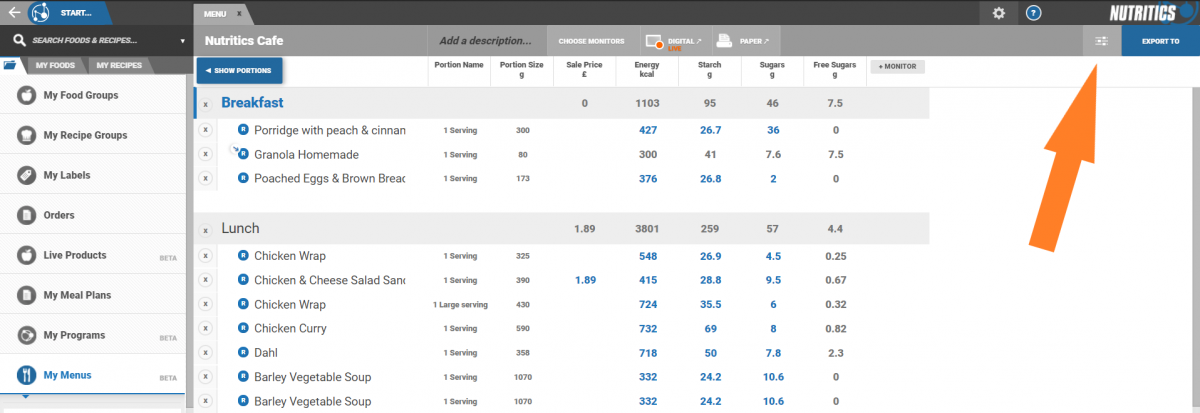This screenshot has height=413, width=1200.
Task: Click the My Food Groups sidebar icon
Action: click(26, 95)
